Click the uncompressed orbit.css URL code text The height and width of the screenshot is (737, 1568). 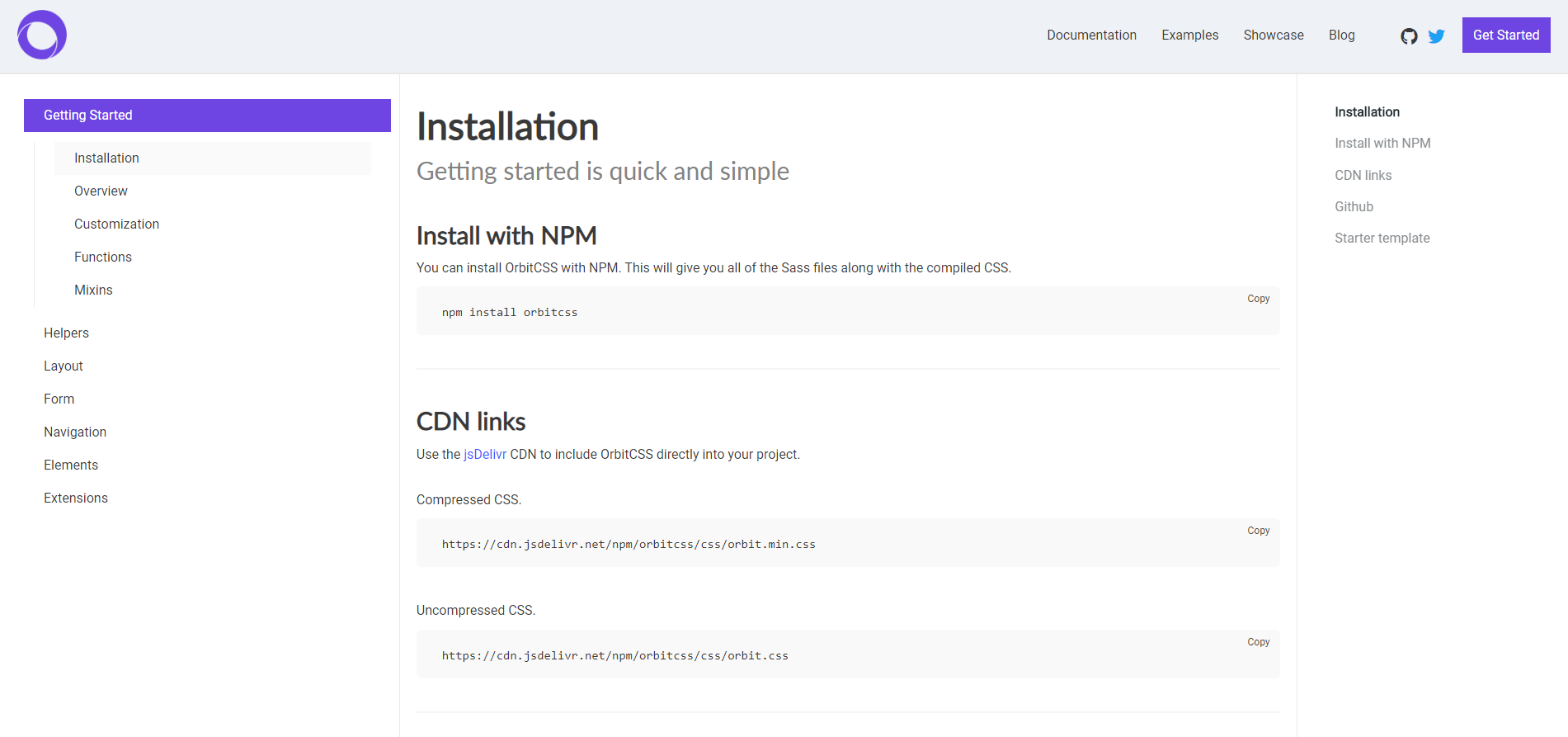(x=614, y=655)
